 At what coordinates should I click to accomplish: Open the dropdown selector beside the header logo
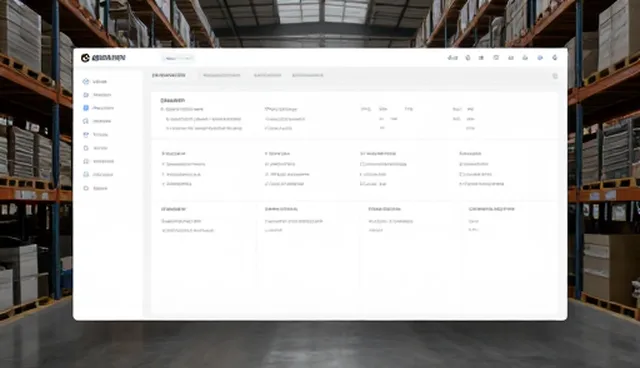click(x=178, y=58)
